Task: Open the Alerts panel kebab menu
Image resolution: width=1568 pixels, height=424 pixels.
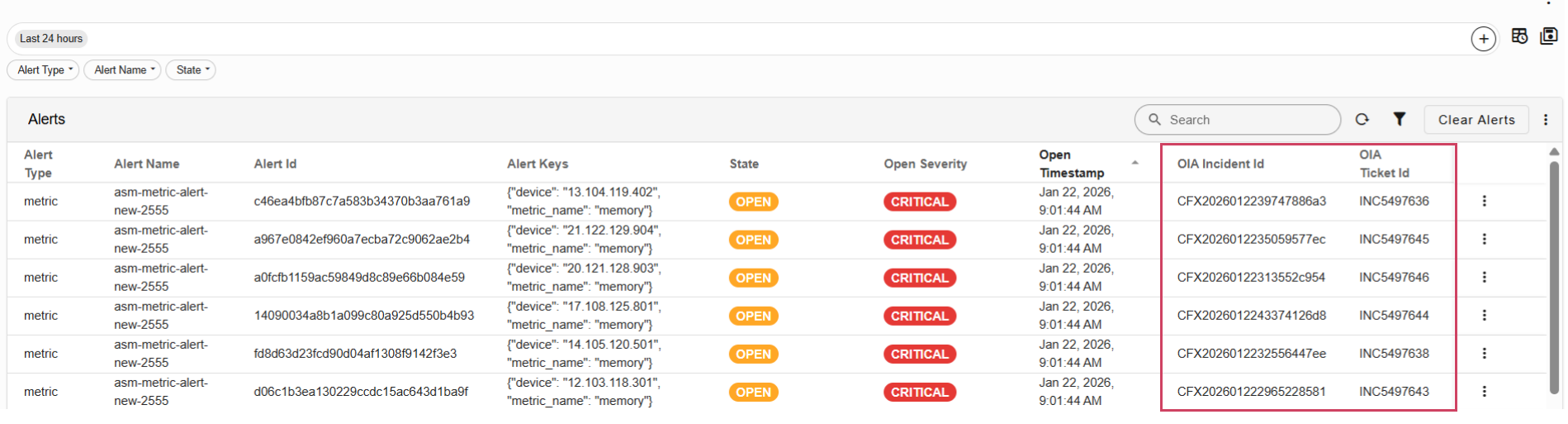Action: 1546,120
